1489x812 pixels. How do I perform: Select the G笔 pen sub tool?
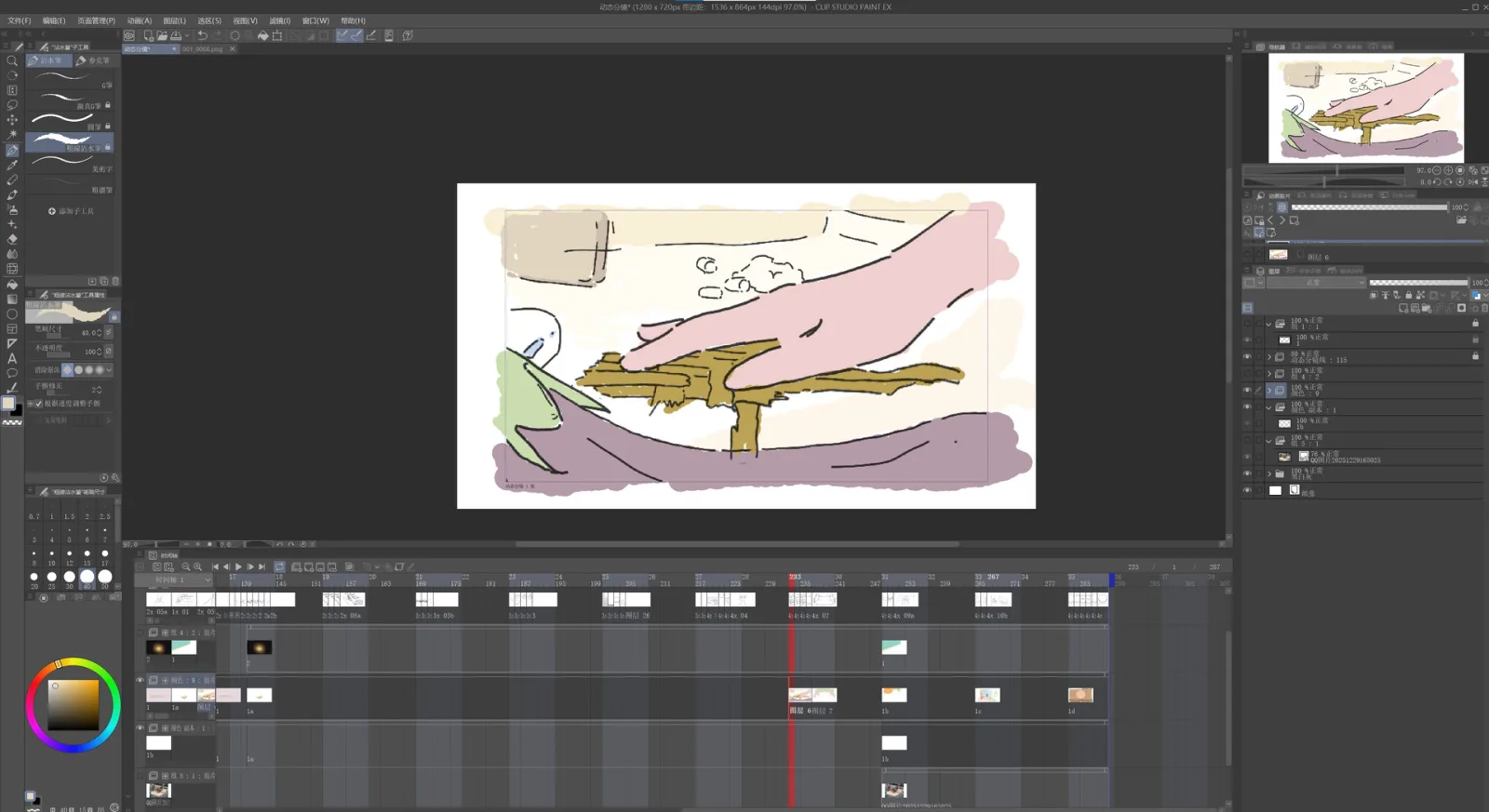tap(71, 80)
